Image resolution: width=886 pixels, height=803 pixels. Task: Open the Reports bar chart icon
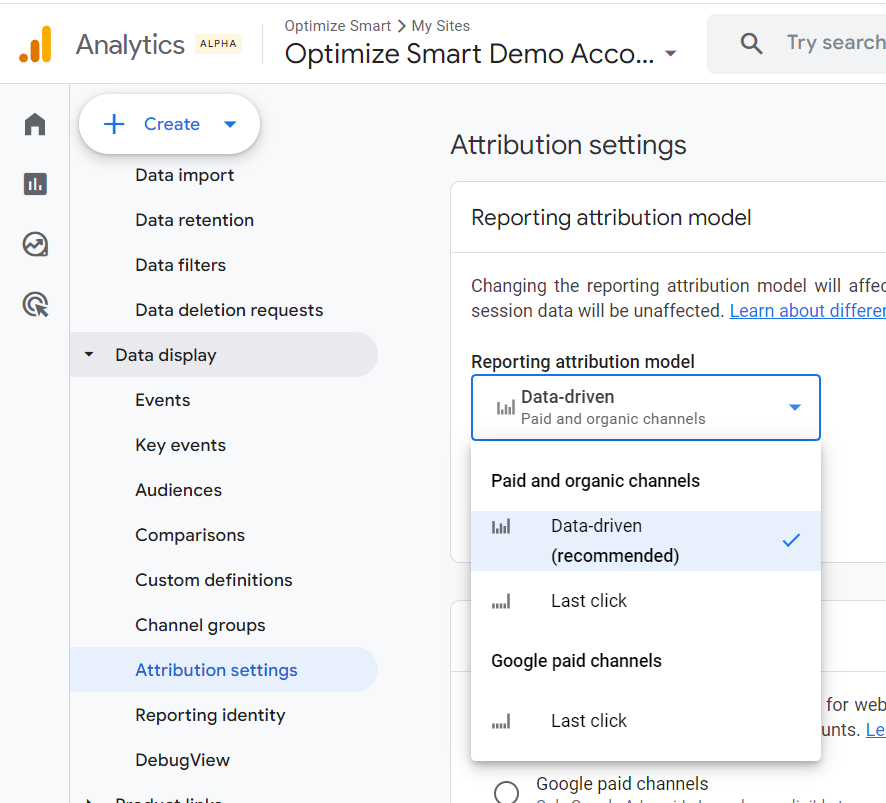[35, 184]
